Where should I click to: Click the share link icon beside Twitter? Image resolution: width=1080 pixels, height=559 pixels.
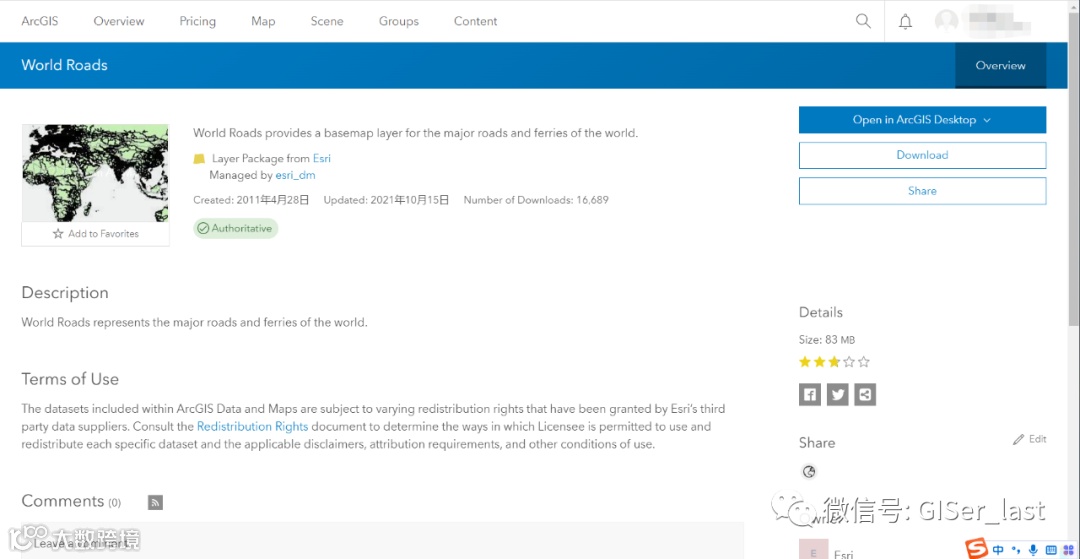[865, 394]
